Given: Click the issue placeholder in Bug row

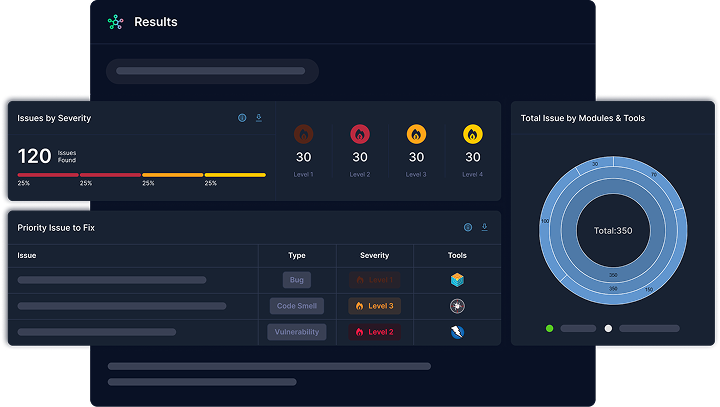Looking at the screenshot, I should (112, 280).
